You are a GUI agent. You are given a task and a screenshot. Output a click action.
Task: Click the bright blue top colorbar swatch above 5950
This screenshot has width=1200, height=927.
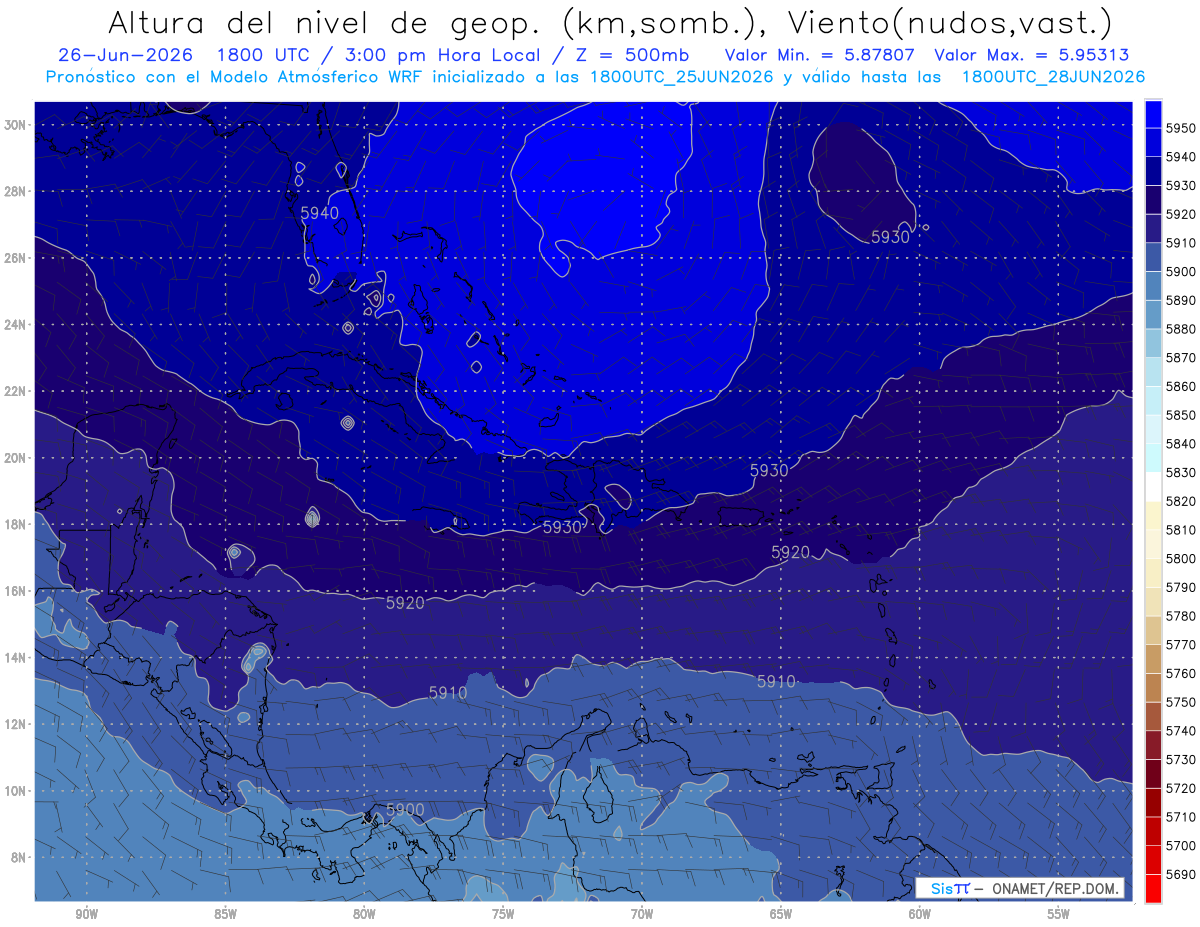[x=1153, y=114]
